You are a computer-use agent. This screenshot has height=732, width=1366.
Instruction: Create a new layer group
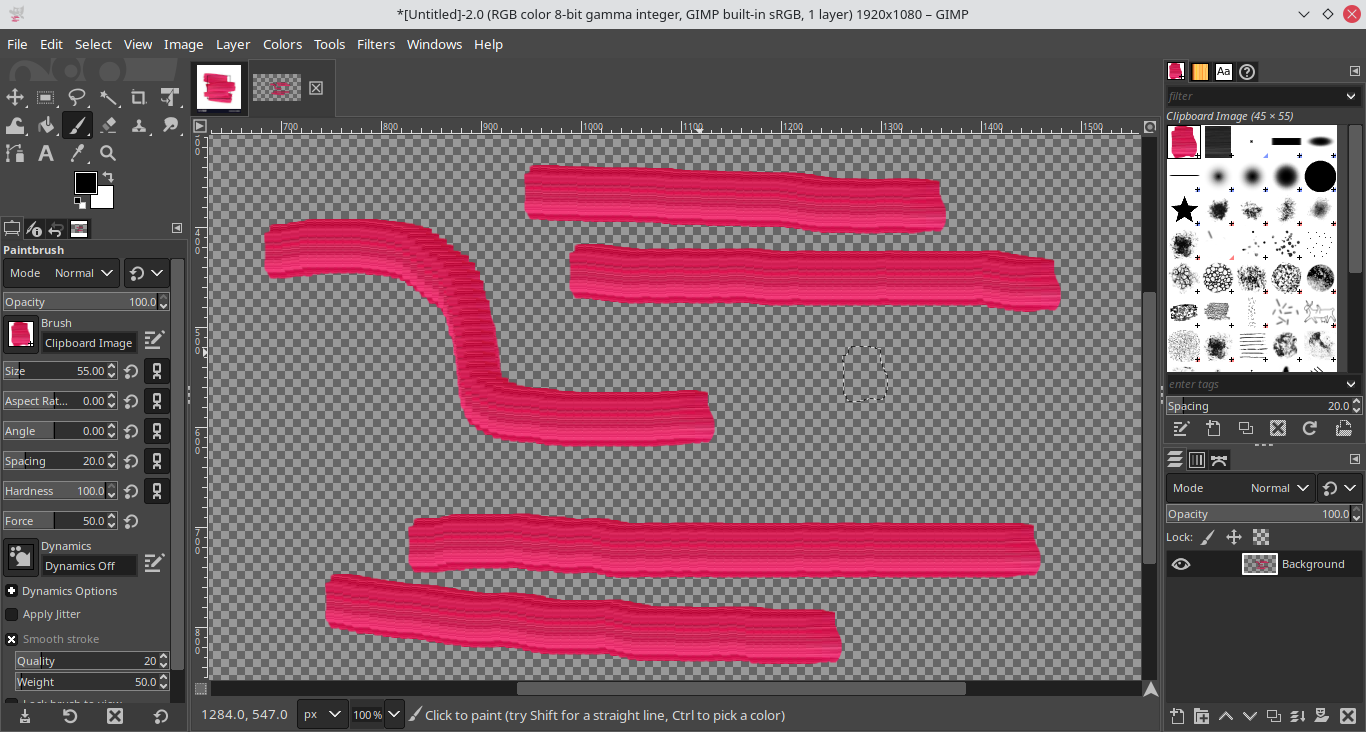(1201, 716)
